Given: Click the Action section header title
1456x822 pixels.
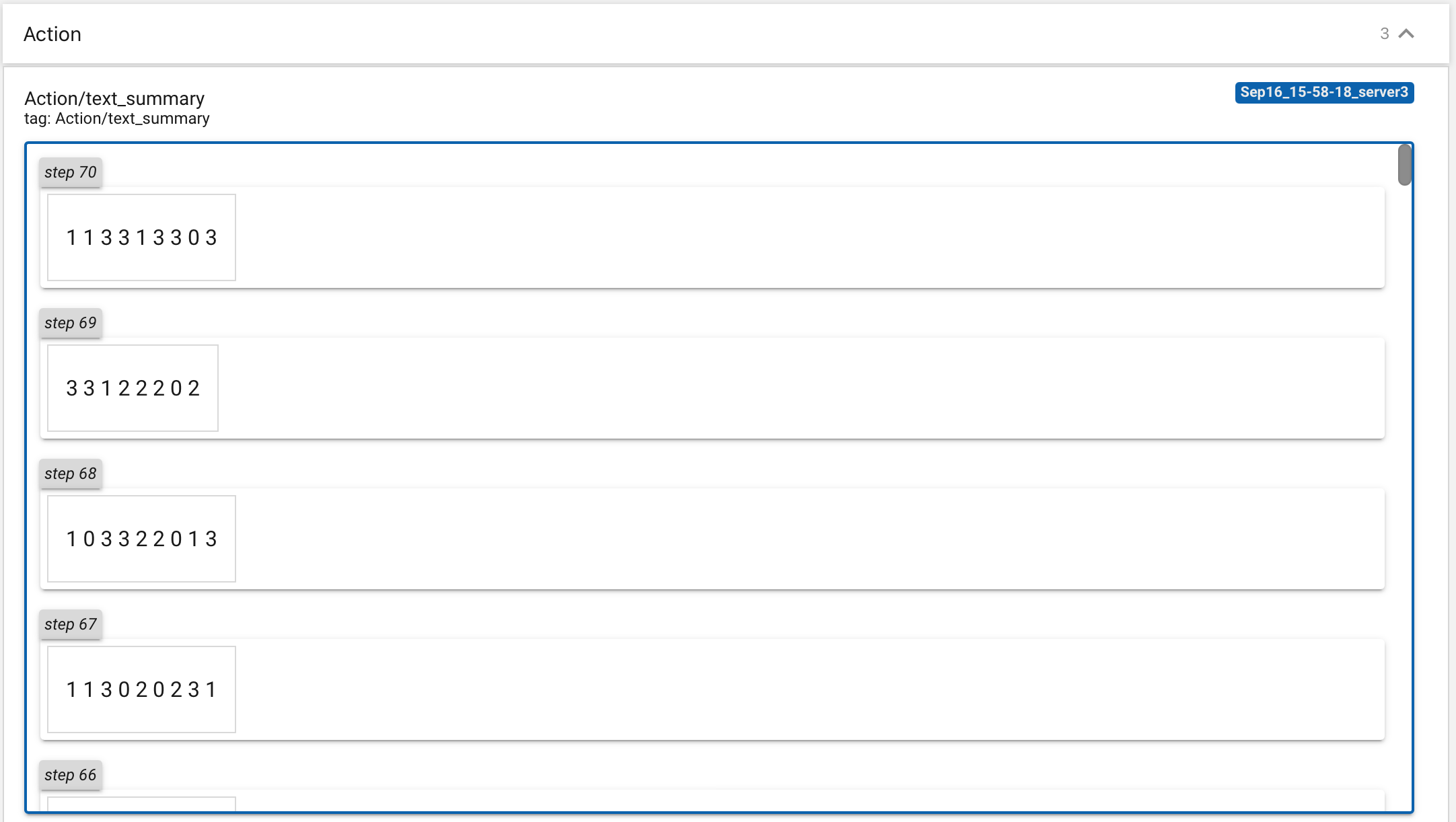Looking at the screenshot, I should coord(52,34).
